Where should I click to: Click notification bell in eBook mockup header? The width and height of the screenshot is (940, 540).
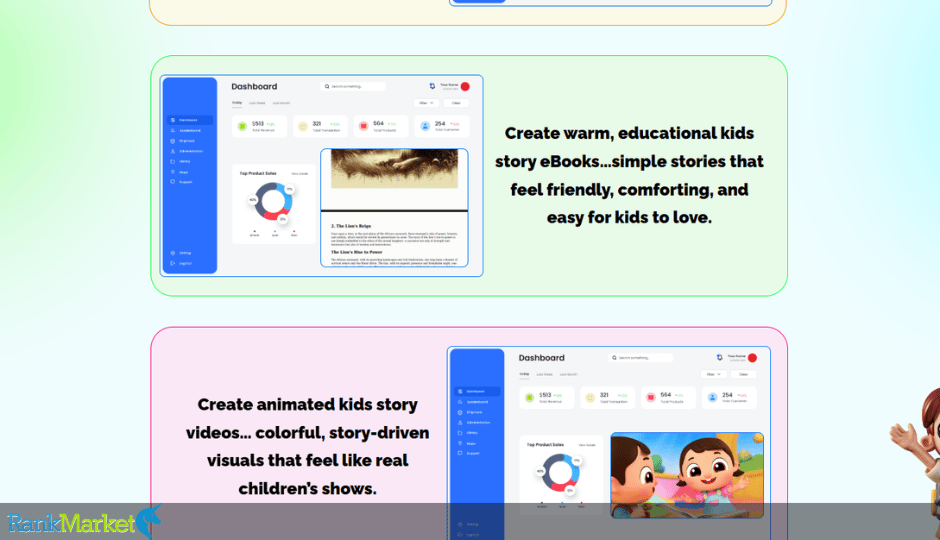coord(432,86)
